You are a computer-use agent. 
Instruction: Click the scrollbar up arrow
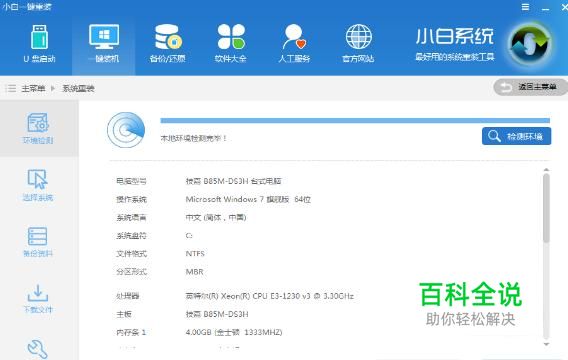[x=546, y=169]
